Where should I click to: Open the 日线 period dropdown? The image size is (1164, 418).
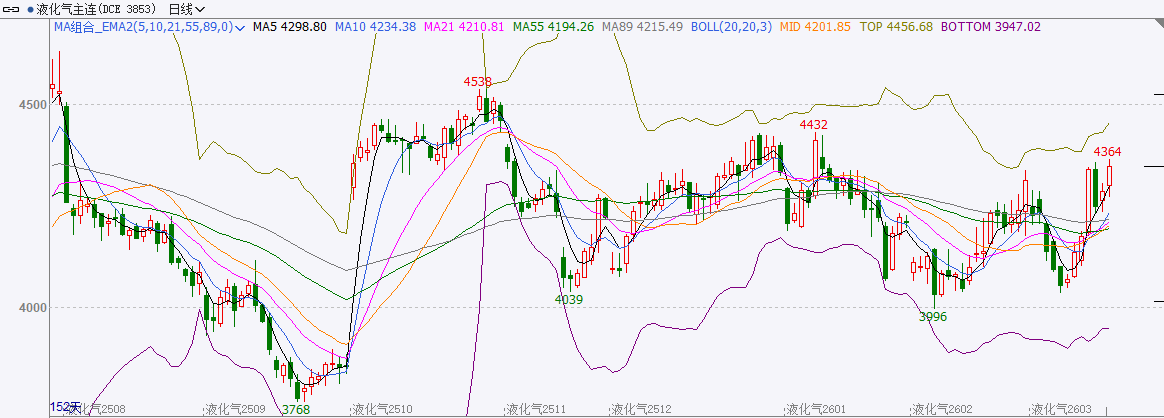tap(187, 9)
